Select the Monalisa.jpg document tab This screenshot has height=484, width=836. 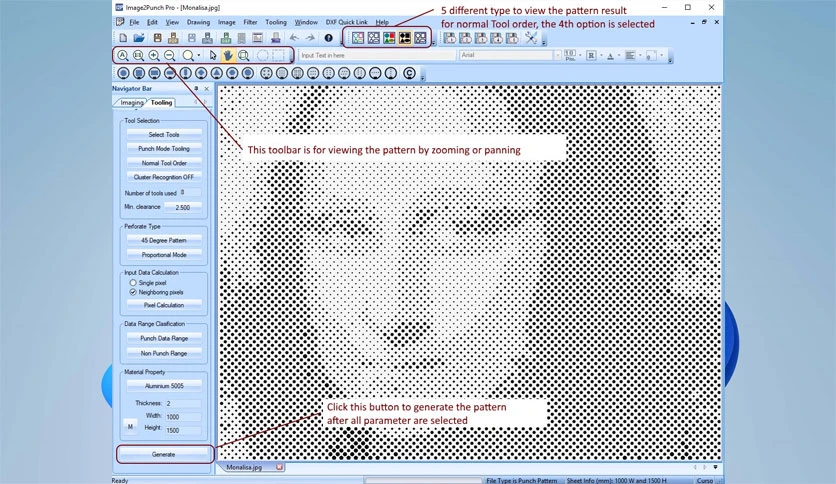[x=244, y=467]
